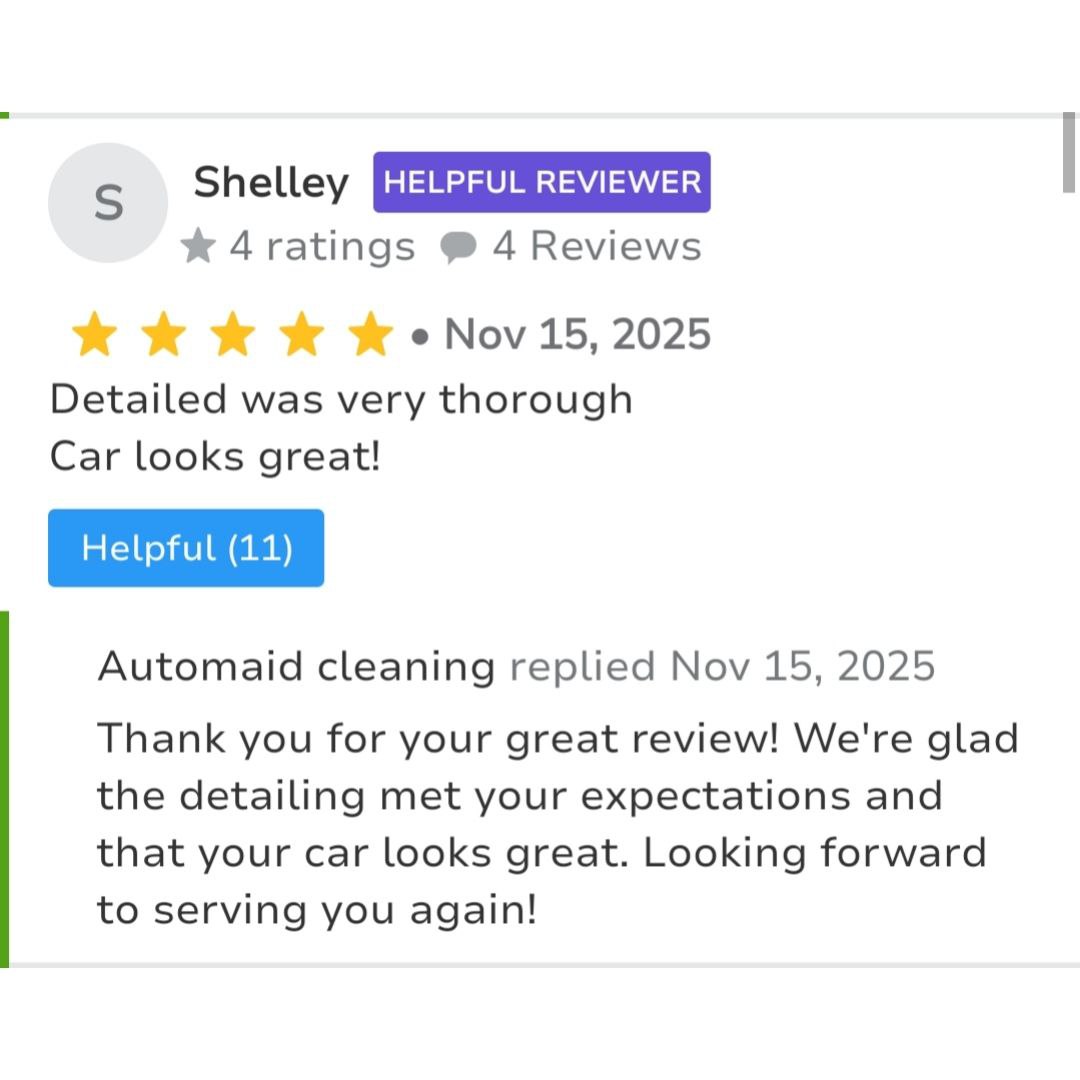Viewport: 1080px width, 1080px height.
Task: Click the speech bubble reviews icon
Action: (459, 247)
